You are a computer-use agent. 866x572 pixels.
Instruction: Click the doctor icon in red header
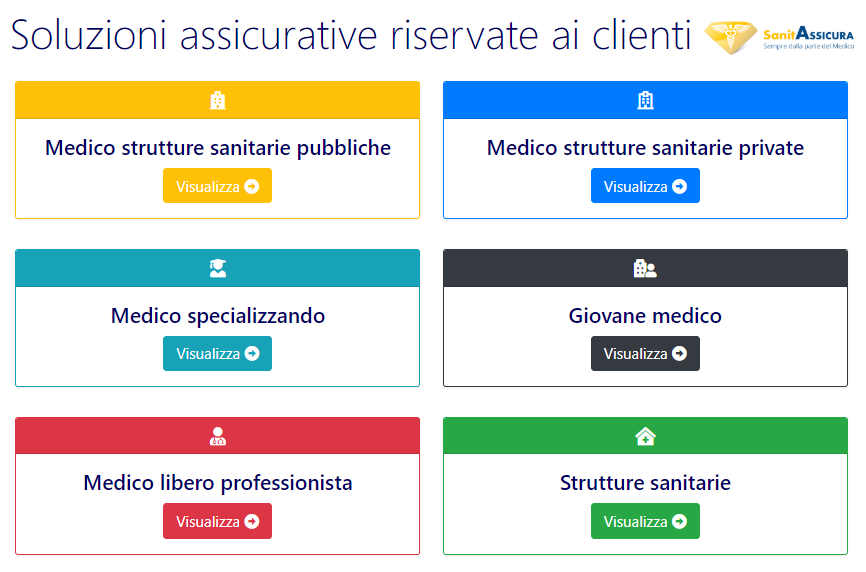click(218, 436)
